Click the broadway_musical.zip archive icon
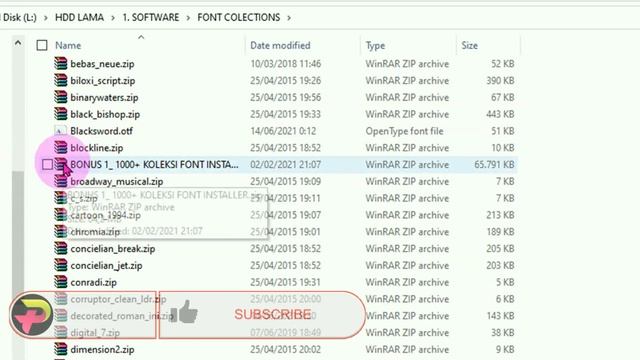Image resolution: width=640 pixels, height=360 pixels. 60,181
